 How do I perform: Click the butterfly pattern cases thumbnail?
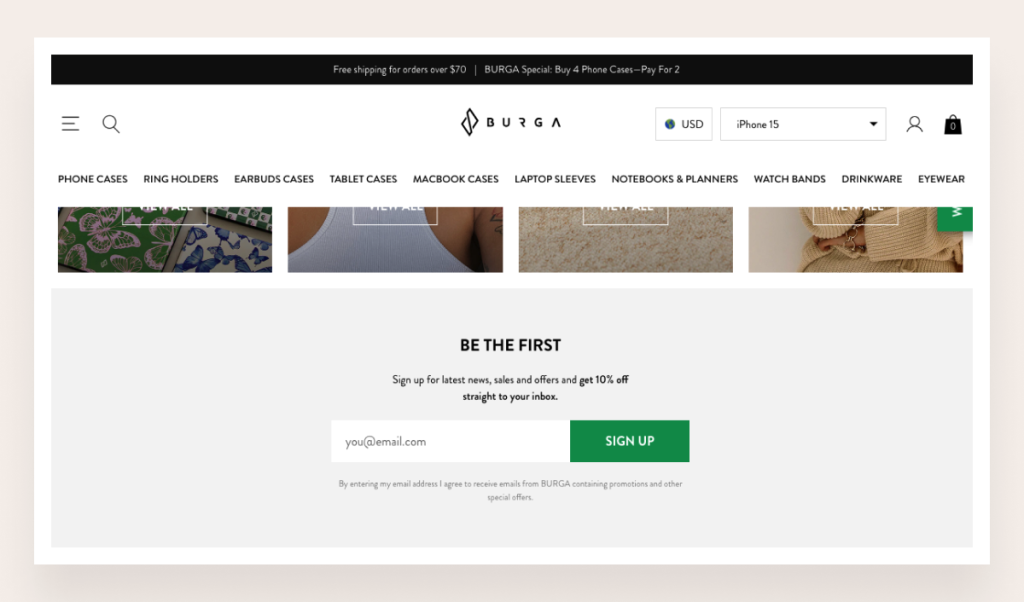pyautogui.click(x=165, y=240)
